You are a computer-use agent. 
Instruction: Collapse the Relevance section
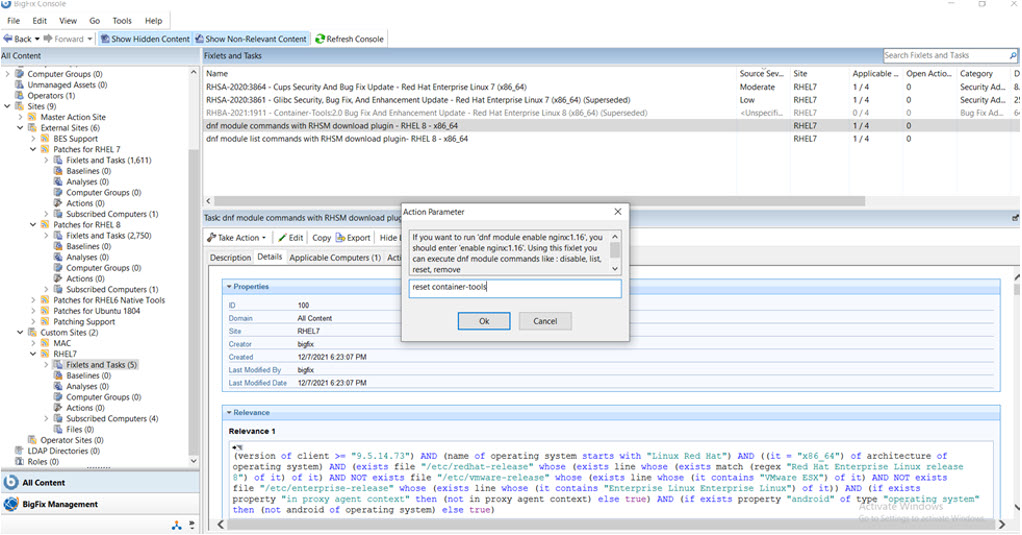click(x=229, y=412)
